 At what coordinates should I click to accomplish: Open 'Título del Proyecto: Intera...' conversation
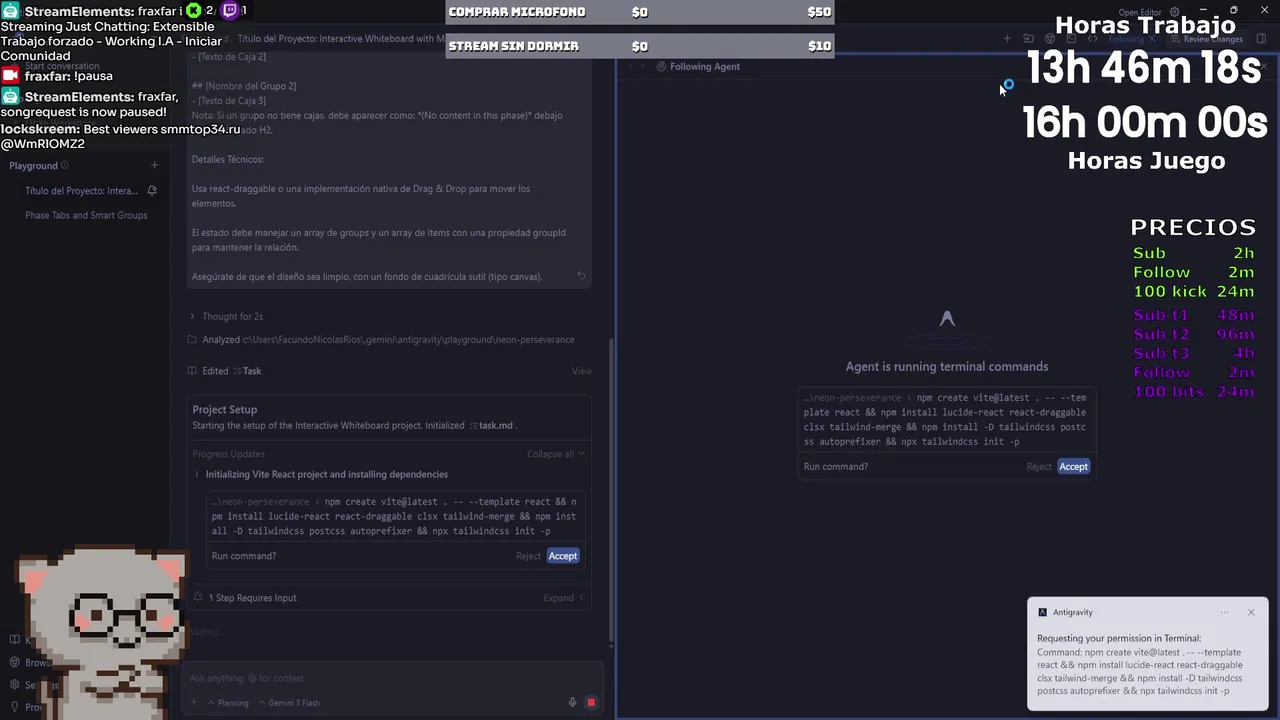pos(81,191)
